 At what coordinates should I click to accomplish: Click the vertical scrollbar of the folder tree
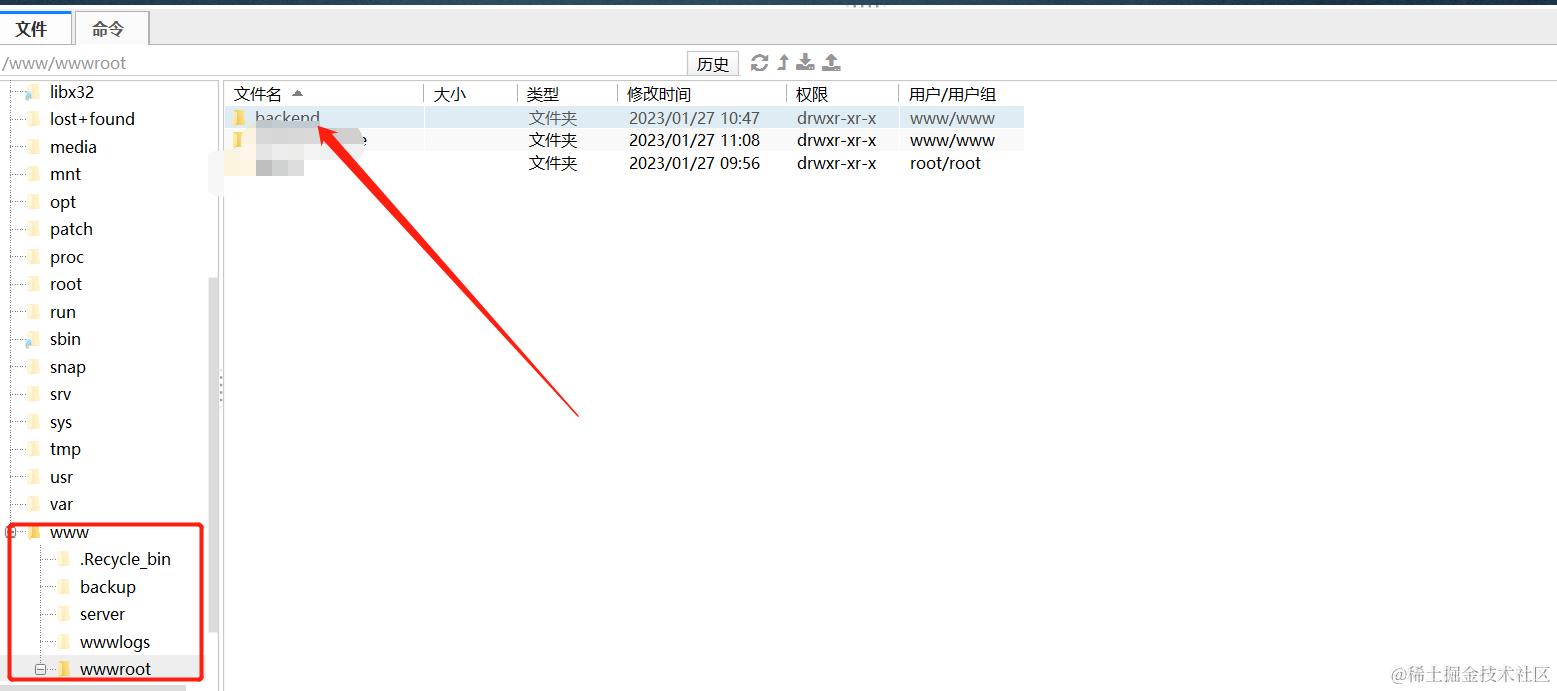(x=212, y=455)
